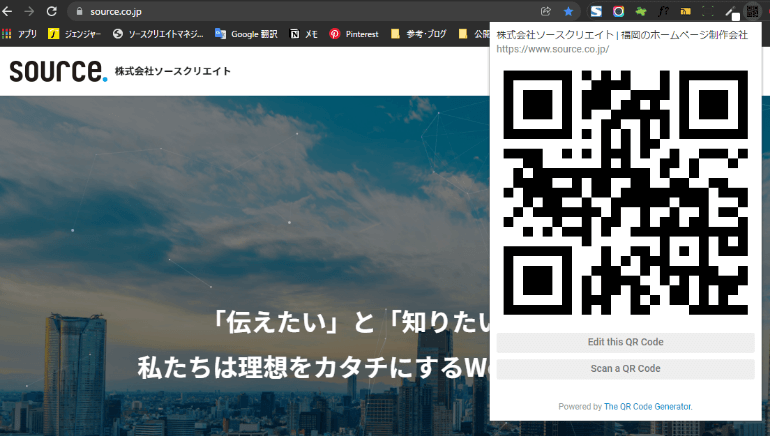Open the green puzzle-shaped extension
The height and width of the screenshot is (436, 770).
coord(641,11)
